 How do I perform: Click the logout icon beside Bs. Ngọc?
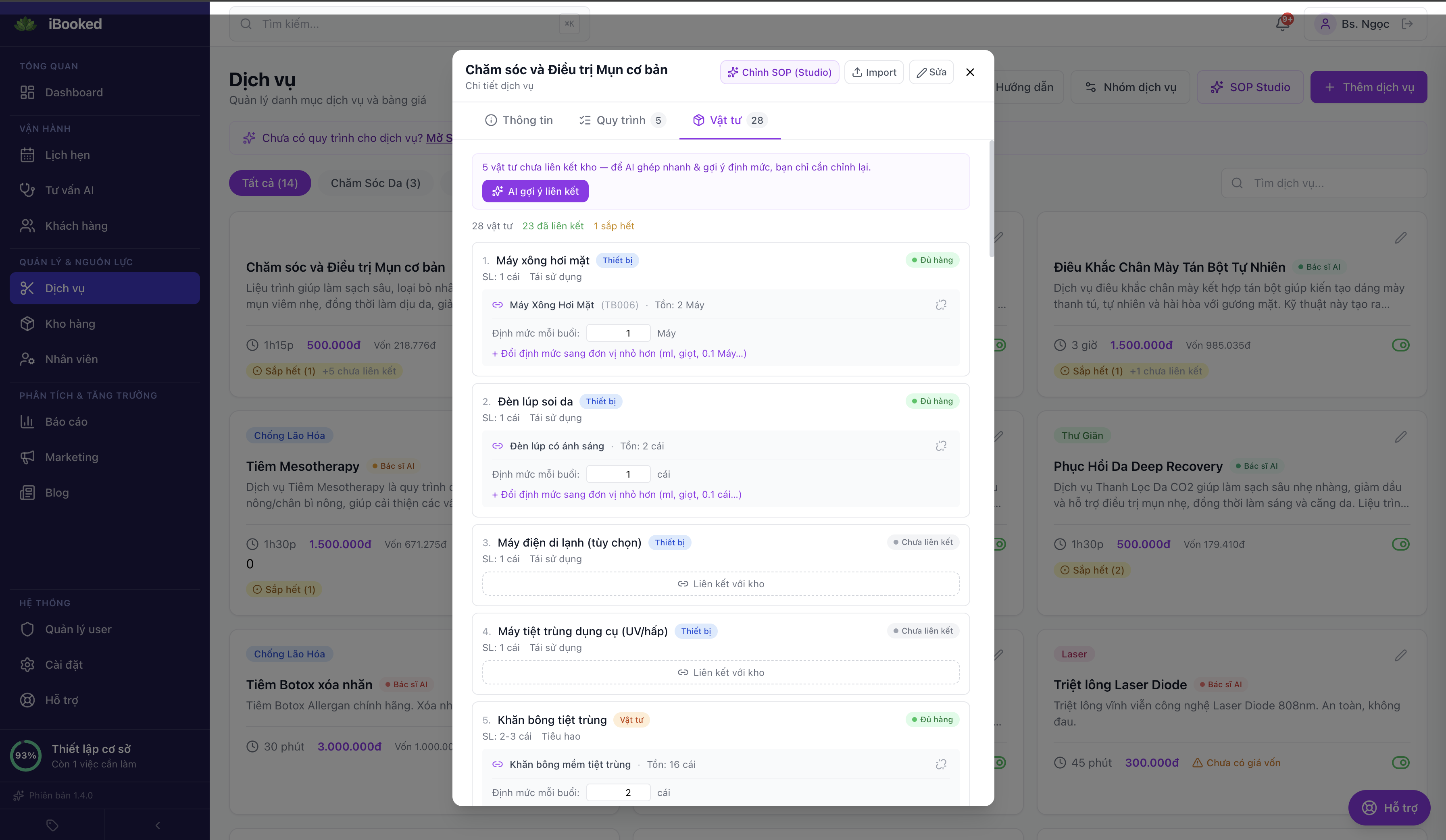pyautogui.click(x=1407, y=23)
